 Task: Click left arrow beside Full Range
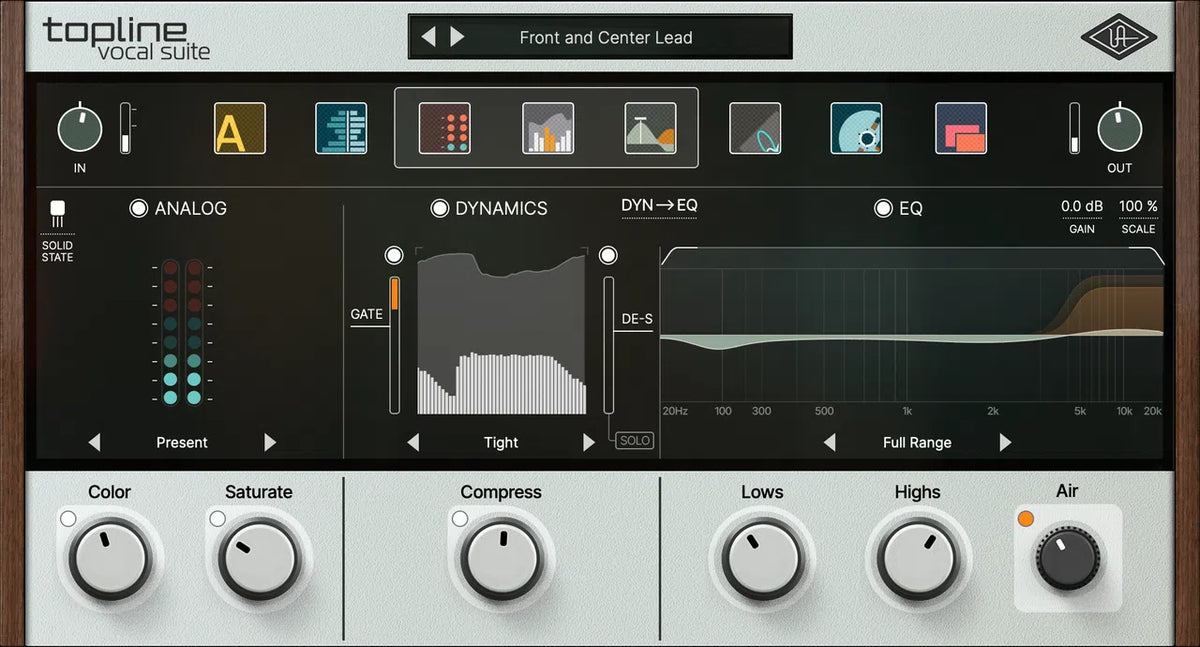coord(828,442)
